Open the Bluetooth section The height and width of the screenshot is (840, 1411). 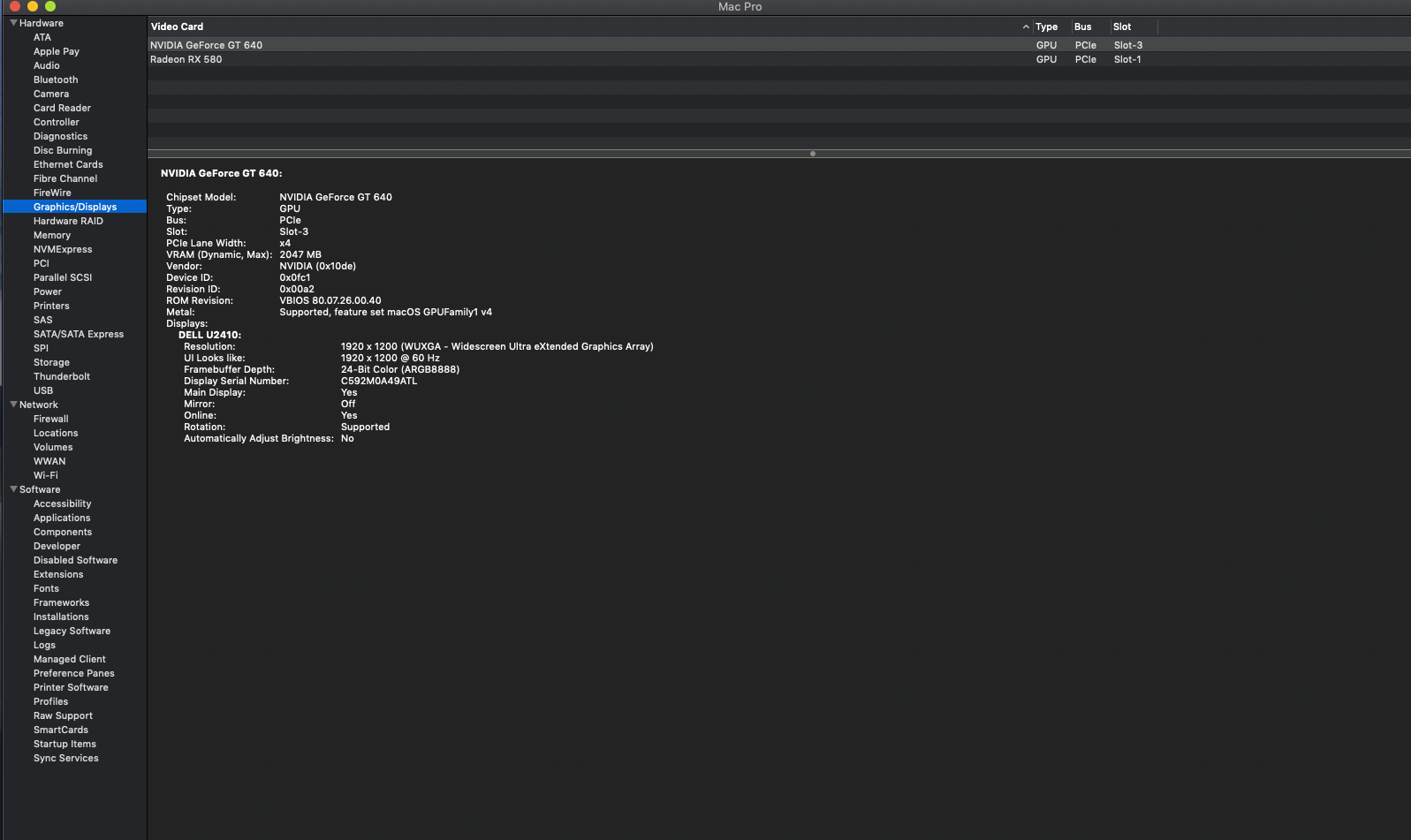[x=56, y=79]
